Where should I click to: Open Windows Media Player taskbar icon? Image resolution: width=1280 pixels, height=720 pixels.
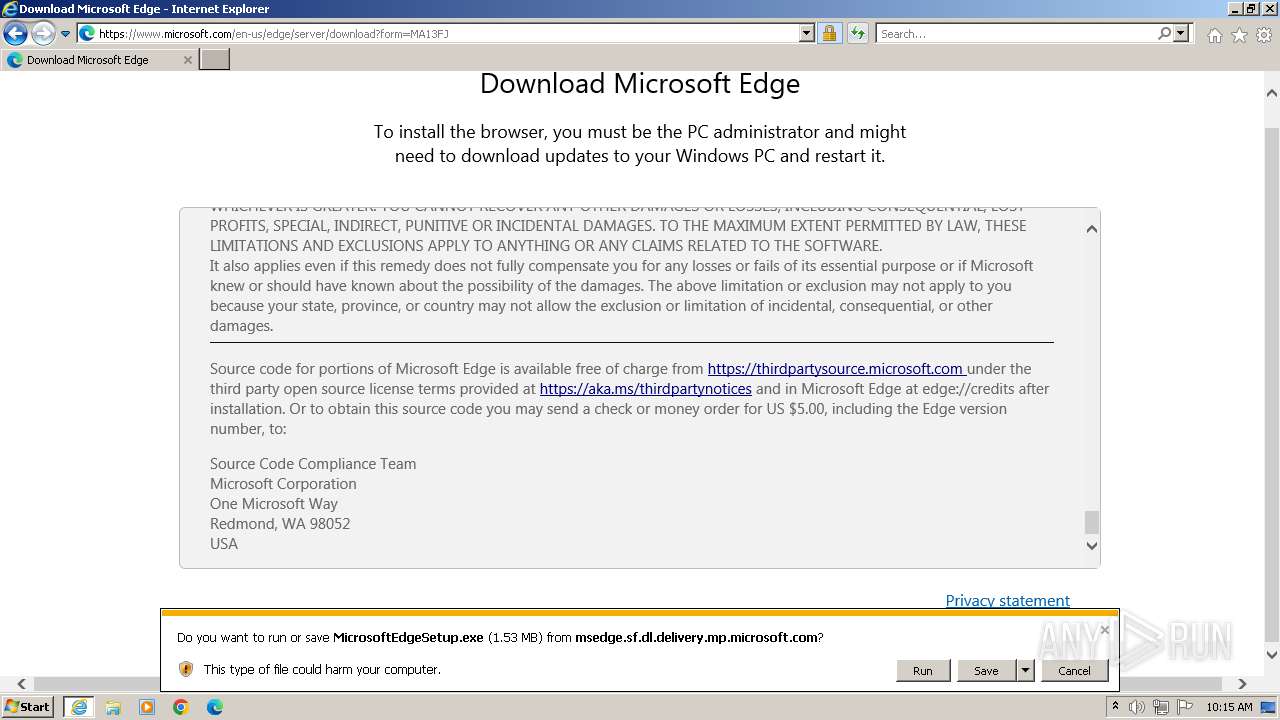146,707
